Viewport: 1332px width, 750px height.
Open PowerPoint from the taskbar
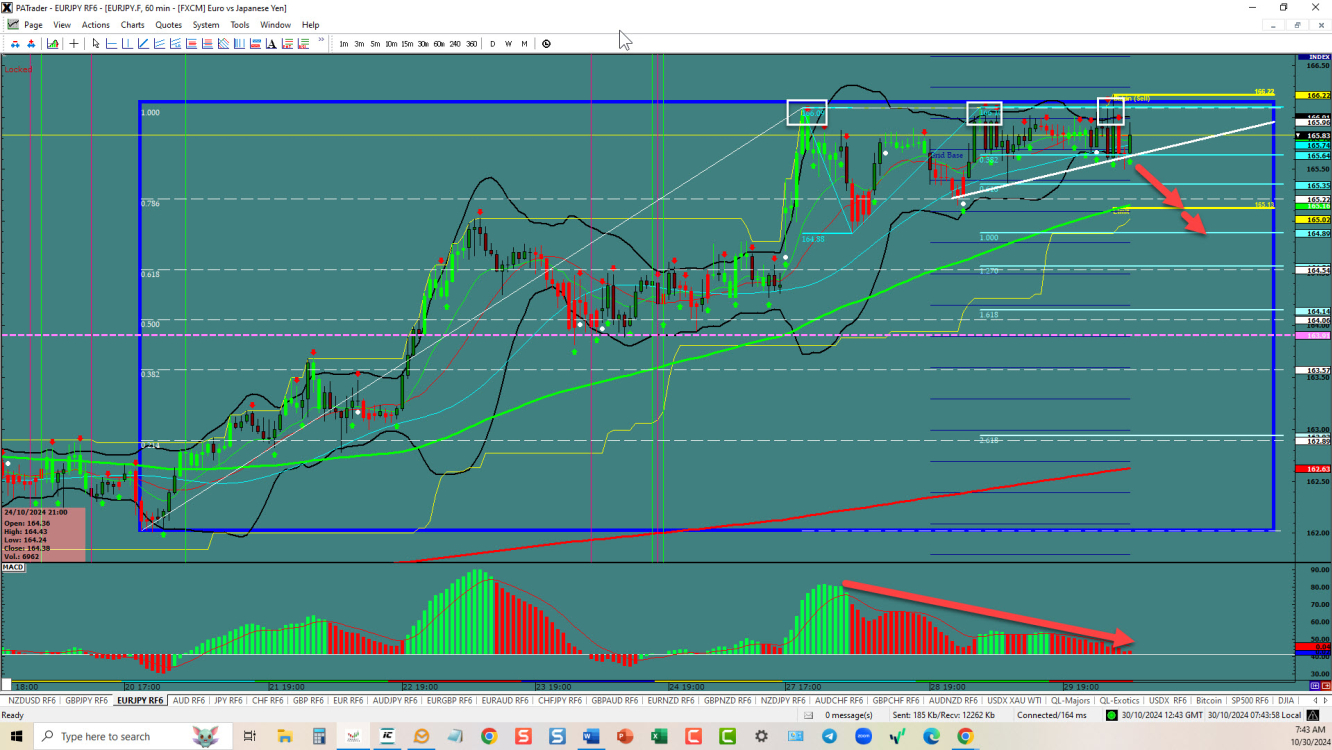point(625,736)
